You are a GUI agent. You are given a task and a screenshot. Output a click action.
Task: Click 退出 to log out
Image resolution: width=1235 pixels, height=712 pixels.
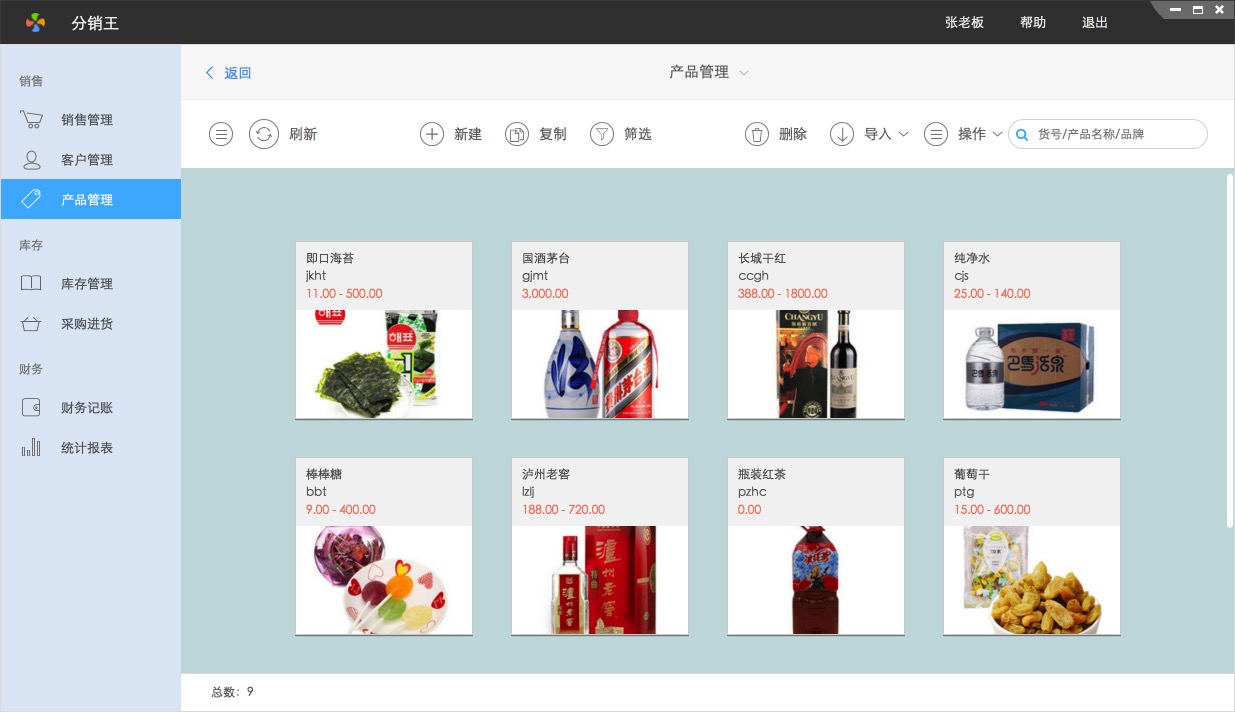[1095, 22]
